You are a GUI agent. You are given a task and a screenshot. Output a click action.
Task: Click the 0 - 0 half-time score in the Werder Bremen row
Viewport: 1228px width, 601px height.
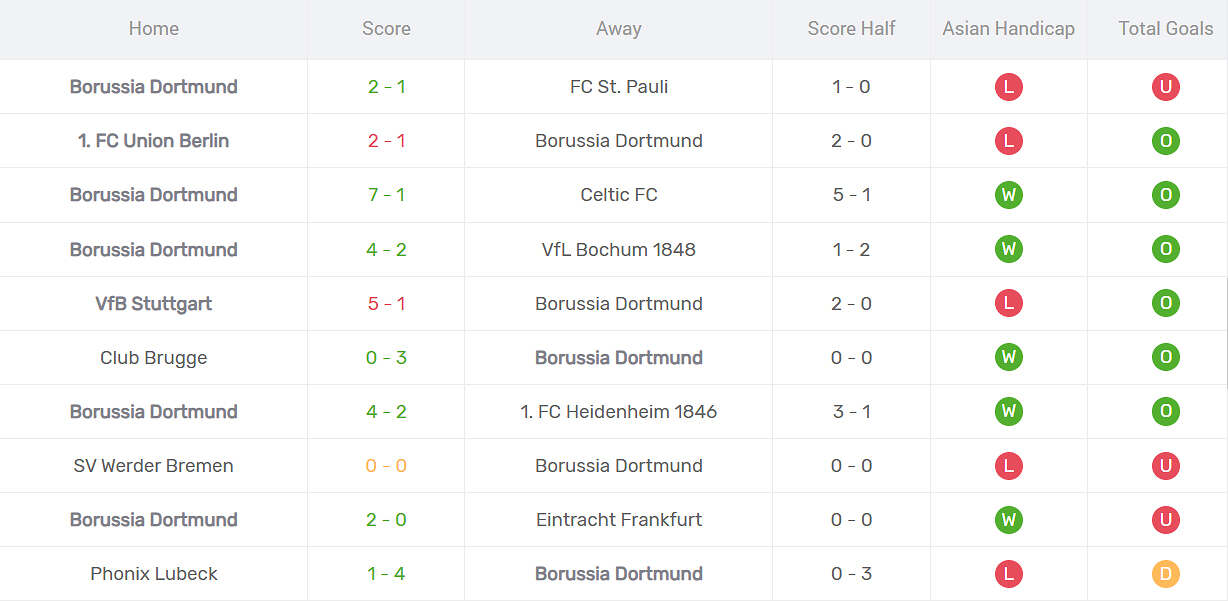click(850, 465)
